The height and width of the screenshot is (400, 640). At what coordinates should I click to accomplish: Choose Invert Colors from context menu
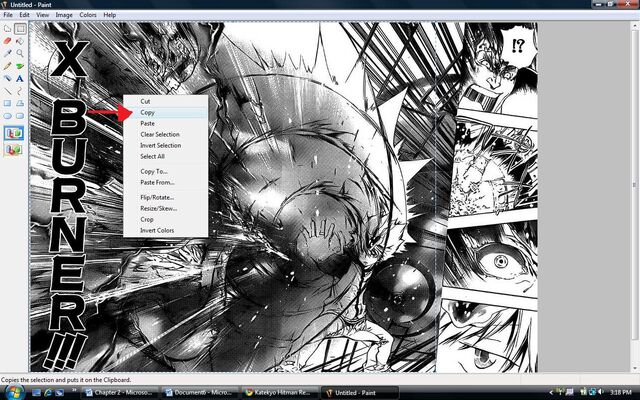pyautogui.click(x=166, y=231)
